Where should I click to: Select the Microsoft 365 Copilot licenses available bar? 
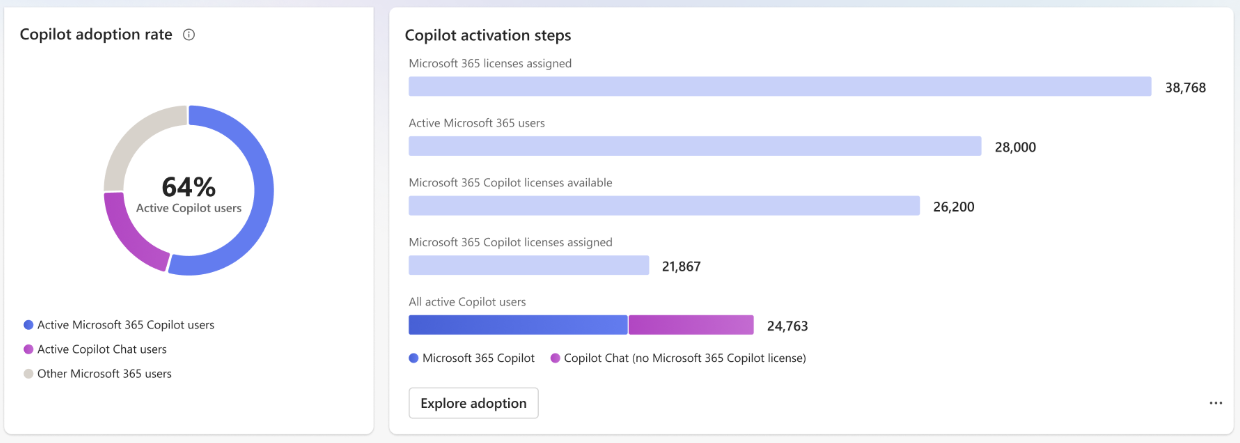click(x=664, y=206)
